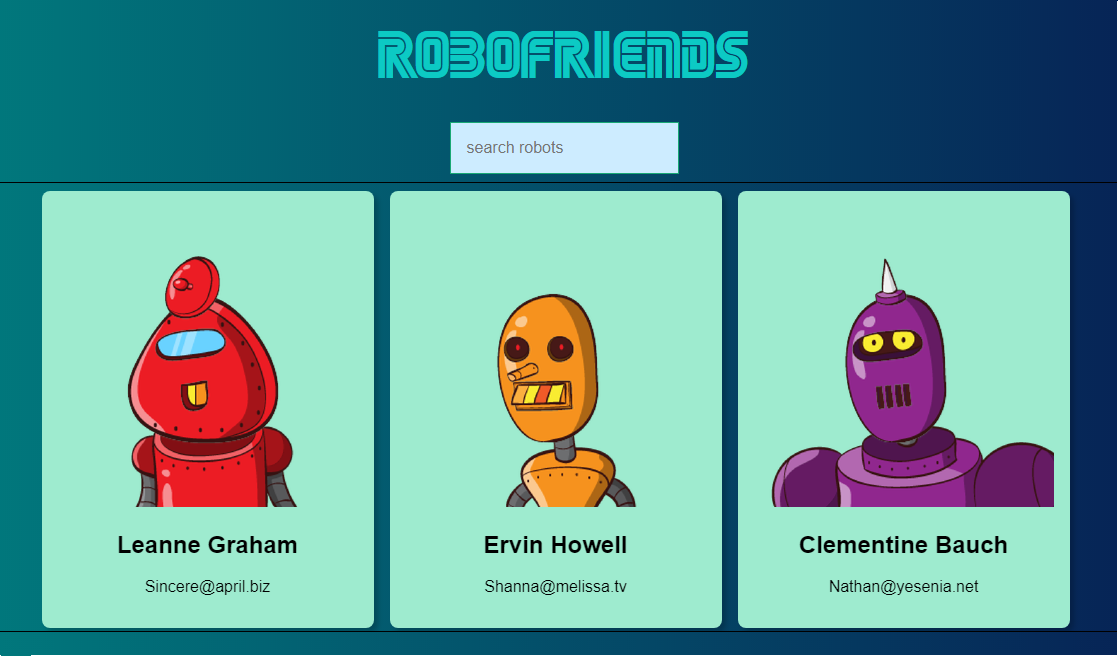Click the orange robot's striped teeth
The height and width of the screenshot is (656, 1118).
click(x=542, y=395)
